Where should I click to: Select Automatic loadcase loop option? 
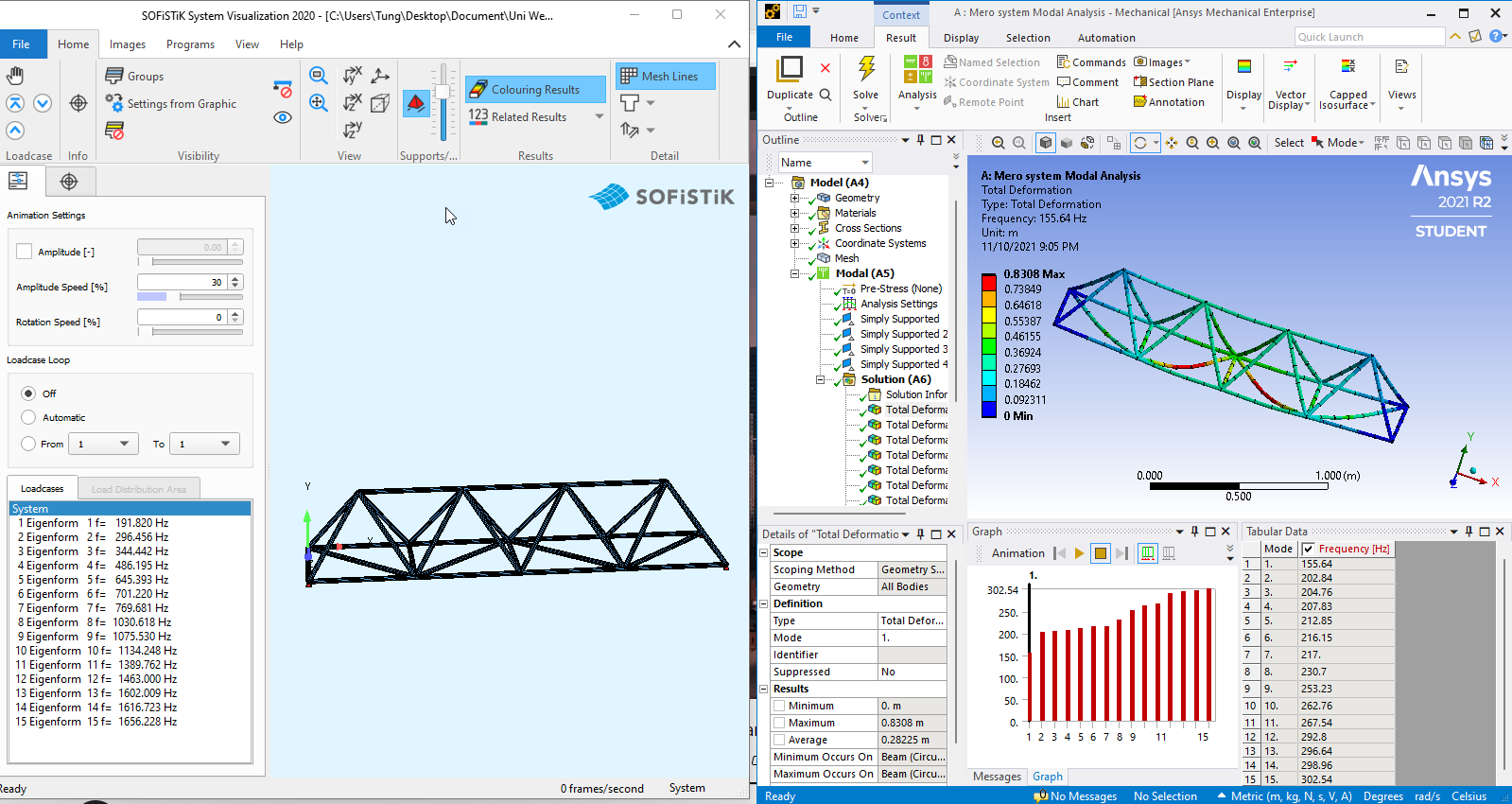coord(28,417)
